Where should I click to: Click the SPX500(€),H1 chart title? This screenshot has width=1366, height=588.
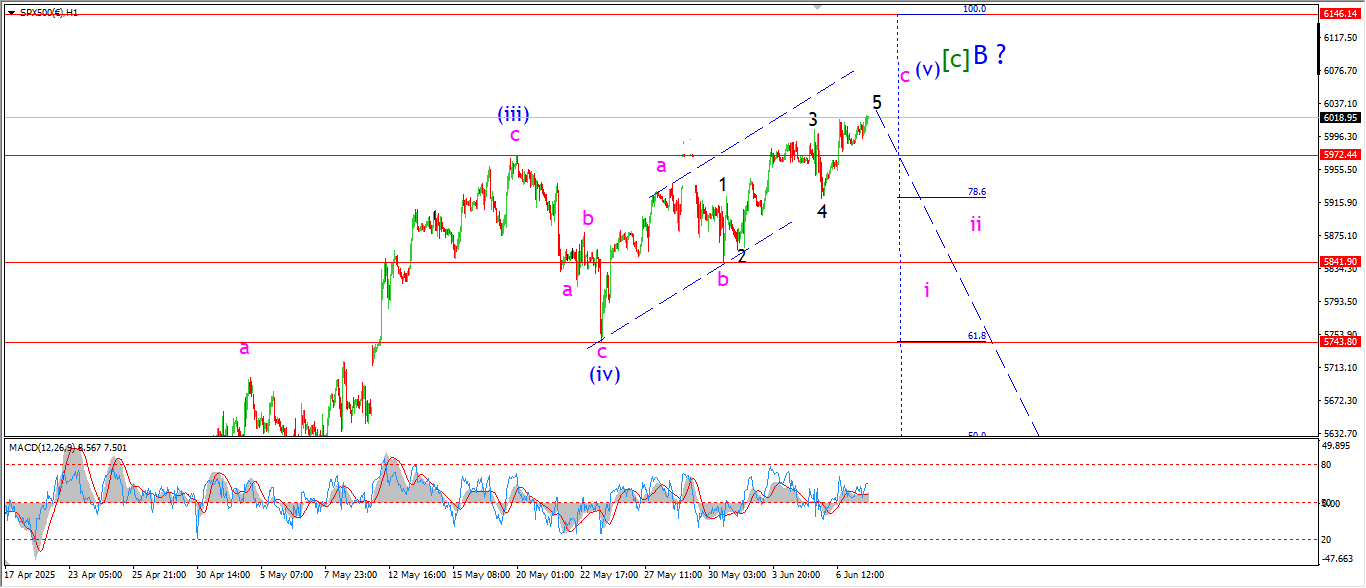pyautogui.click(x=49, y=12)
